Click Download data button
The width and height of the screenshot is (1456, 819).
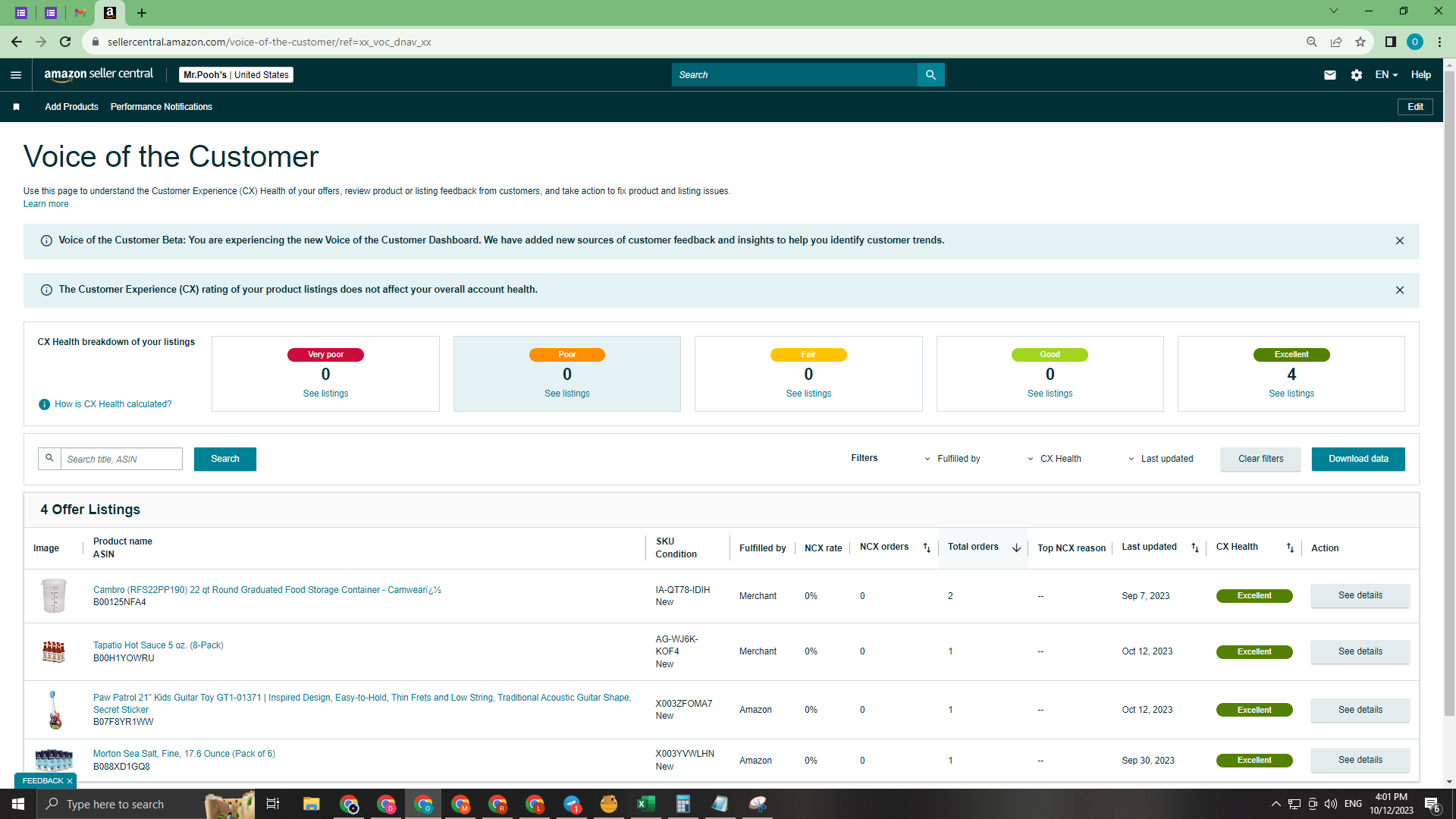(x=1358, y=459)
